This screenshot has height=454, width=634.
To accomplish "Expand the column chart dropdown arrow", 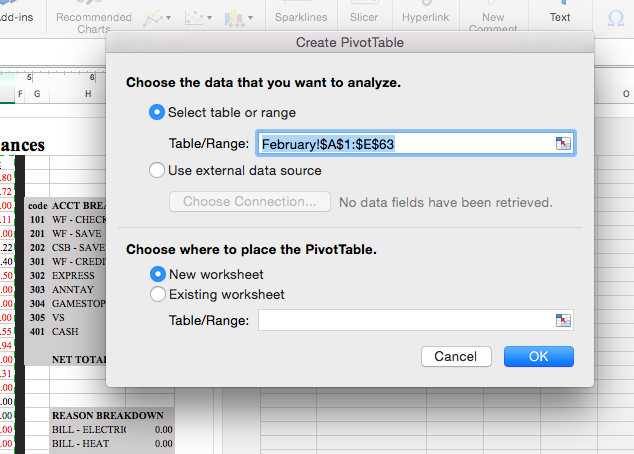I will point(251,18).
